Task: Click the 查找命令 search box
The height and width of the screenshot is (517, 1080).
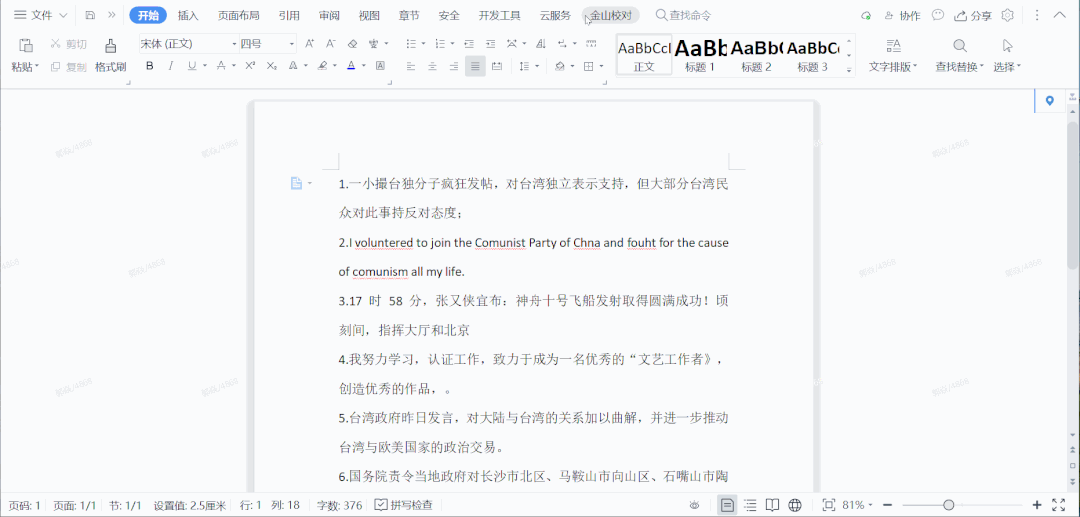Action: [x=683, y=15]
